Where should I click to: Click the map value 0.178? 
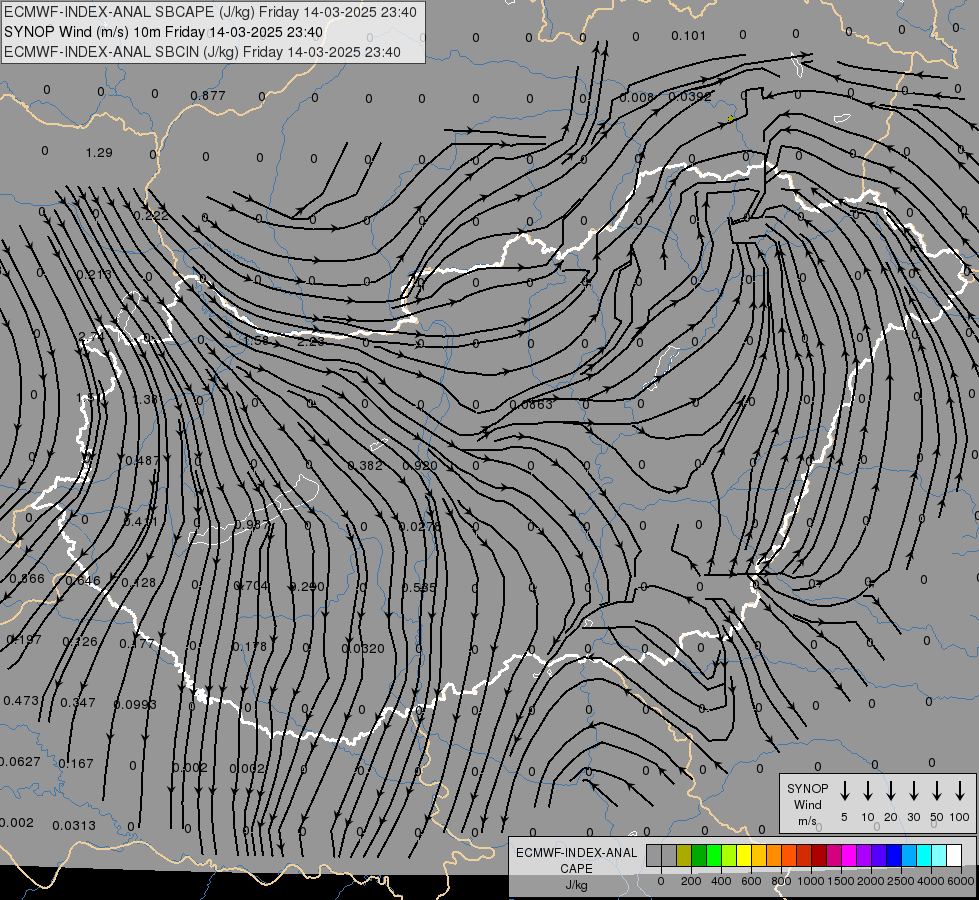[250, 646]
